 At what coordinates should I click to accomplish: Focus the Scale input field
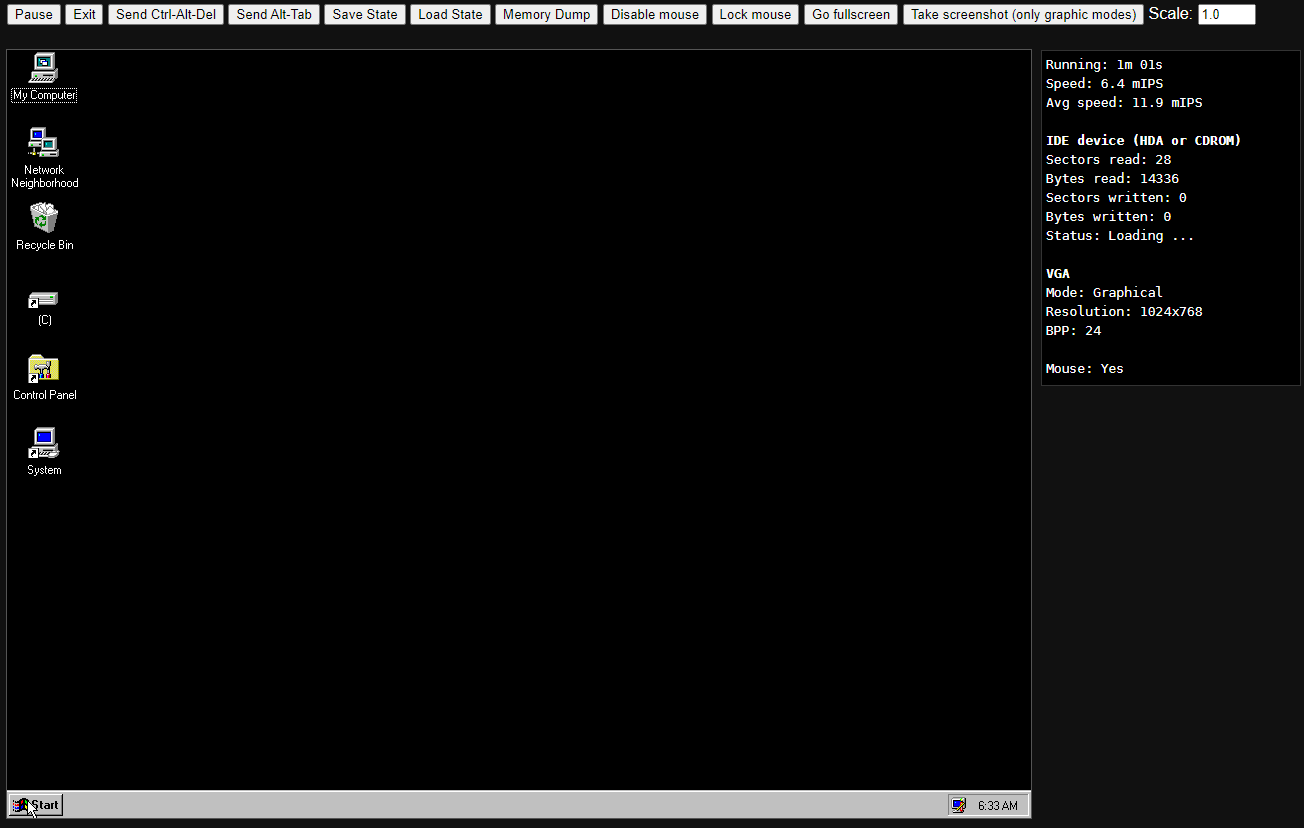(x=1226, y=15)
